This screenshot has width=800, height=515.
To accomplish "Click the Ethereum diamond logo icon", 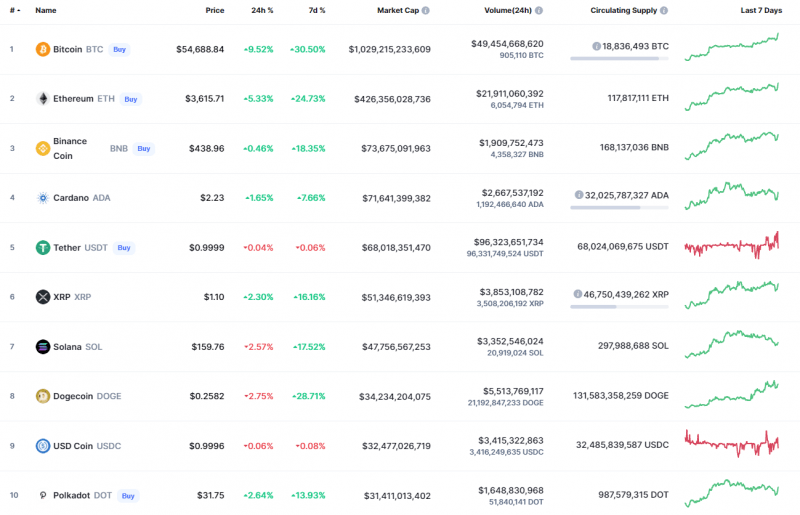I will click(x=43, y=99).
